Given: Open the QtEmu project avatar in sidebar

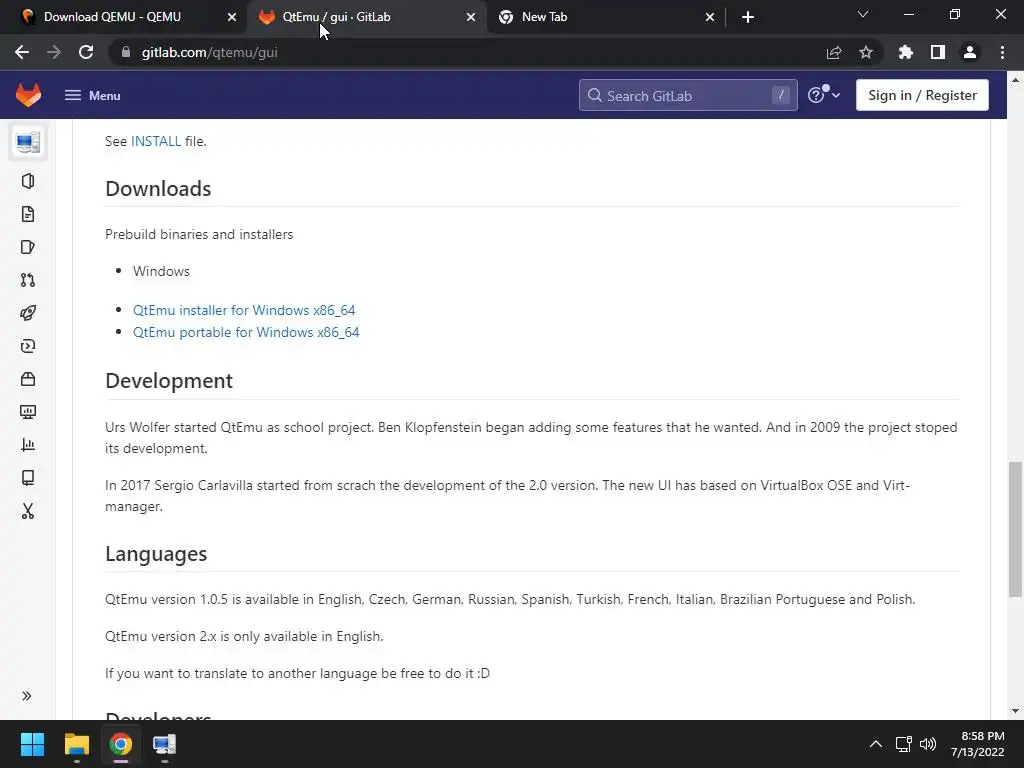Looking at the screenshot, I should click(28, 142).
